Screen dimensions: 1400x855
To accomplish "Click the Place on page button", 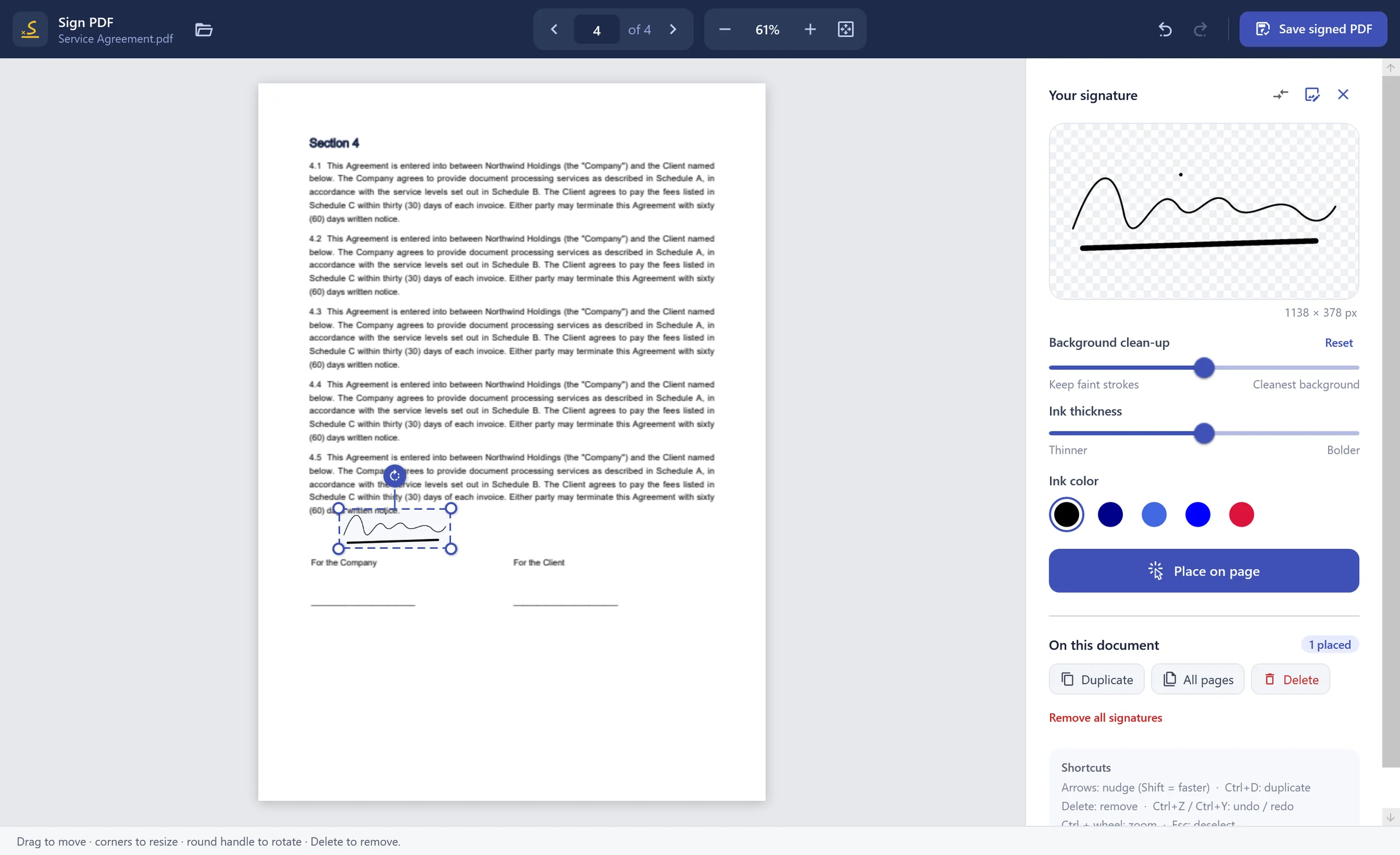I will tap(1204, 570).
